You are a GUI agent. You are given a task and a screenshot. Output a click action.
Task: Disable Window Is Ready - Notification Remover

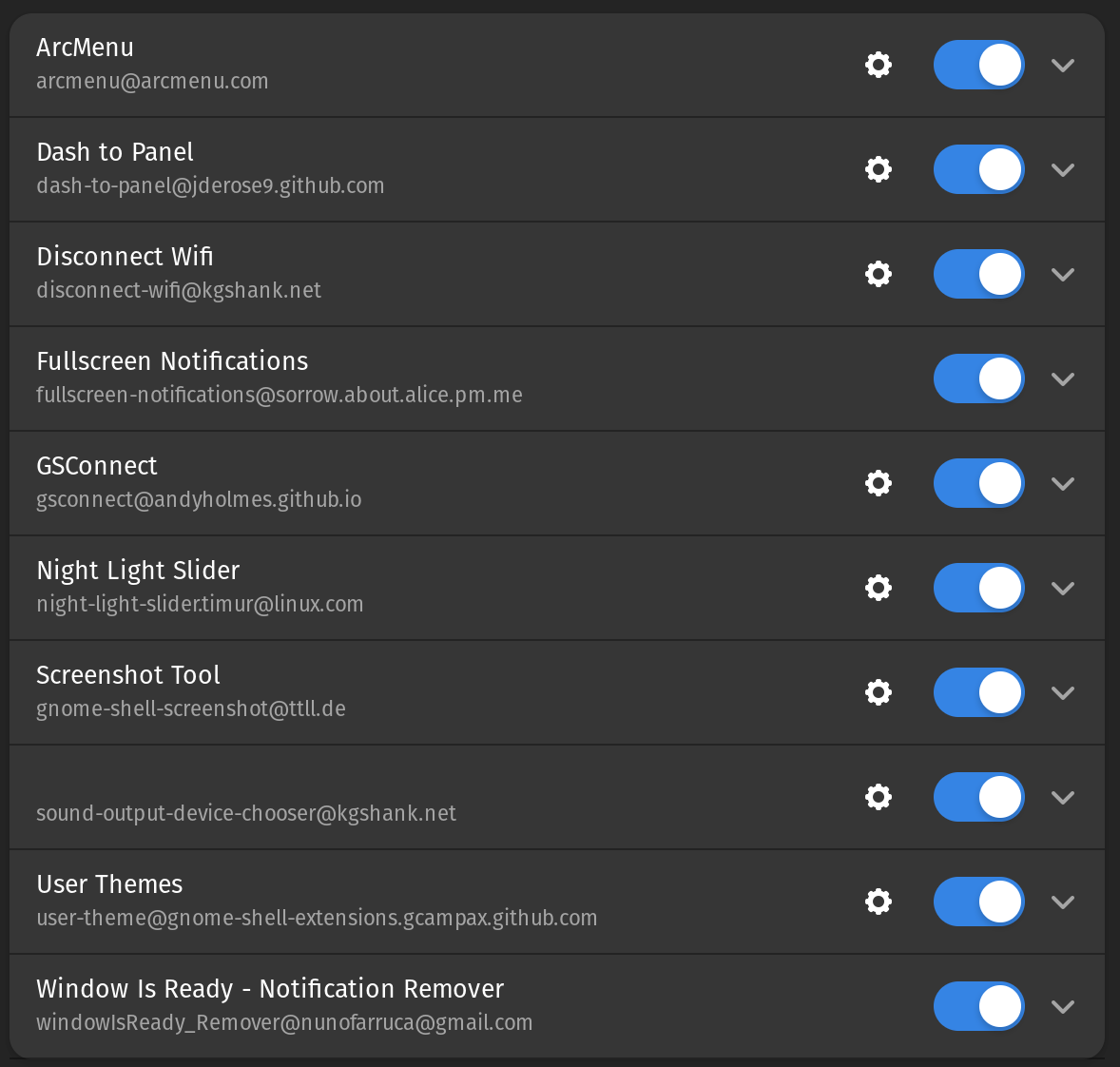[x=978, y=1006]
